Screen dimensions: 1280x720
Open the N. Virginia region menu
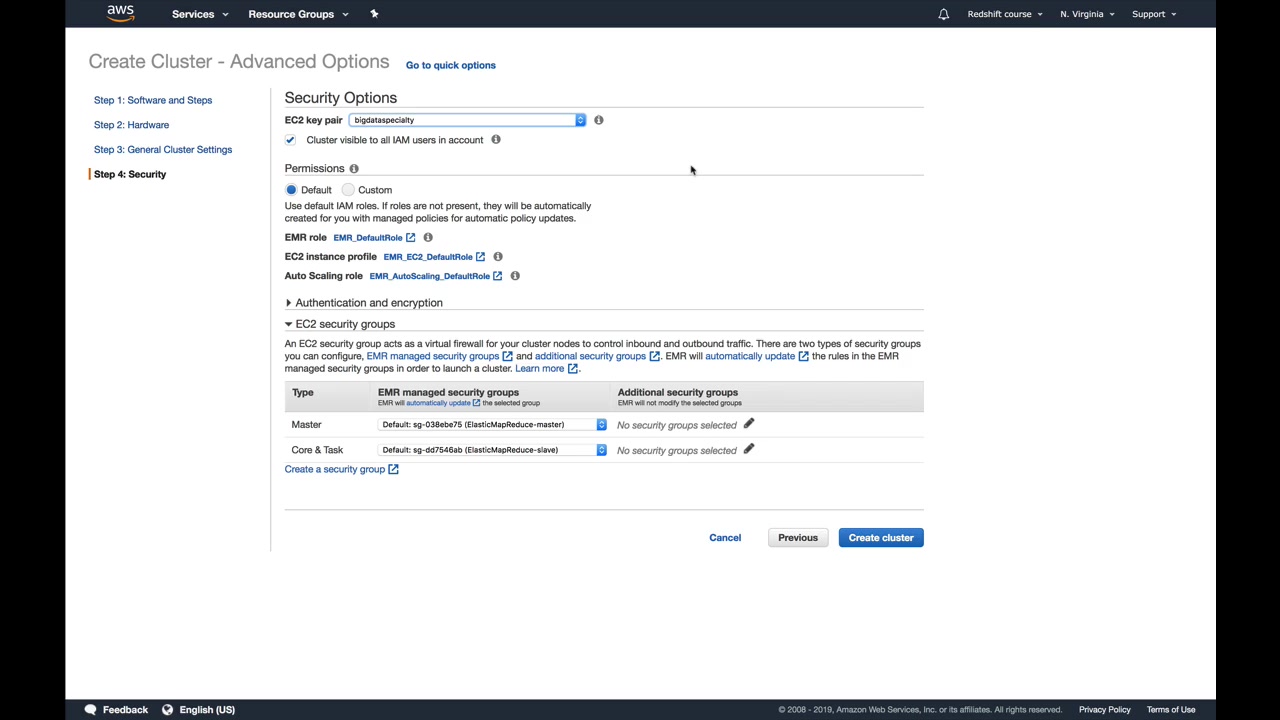[x=1087, y=14]
